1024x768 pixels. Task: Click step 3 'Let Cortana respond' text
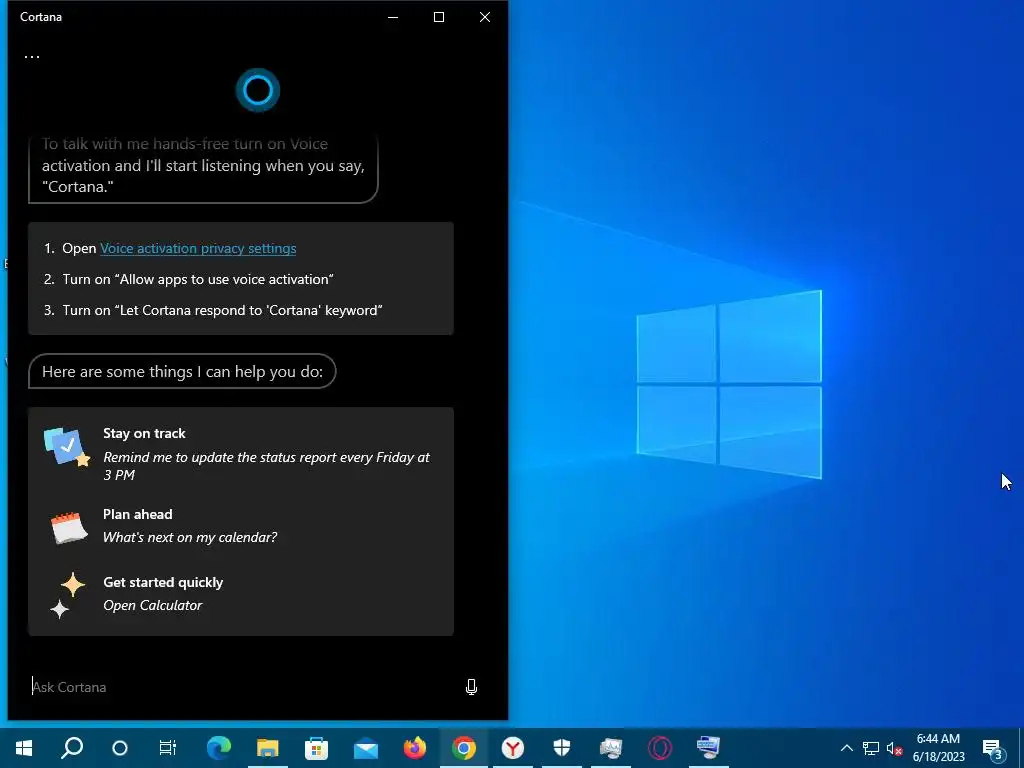[x=222, y=310]
